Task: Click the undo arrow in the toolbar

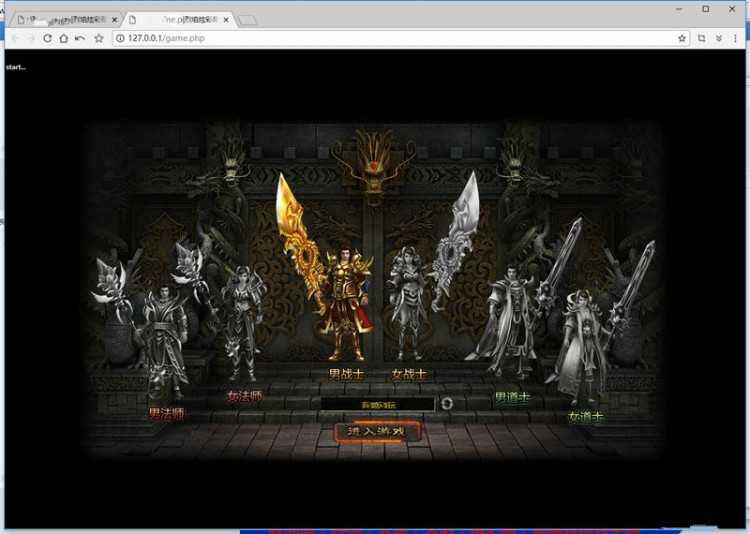Action: coord(80,38)
